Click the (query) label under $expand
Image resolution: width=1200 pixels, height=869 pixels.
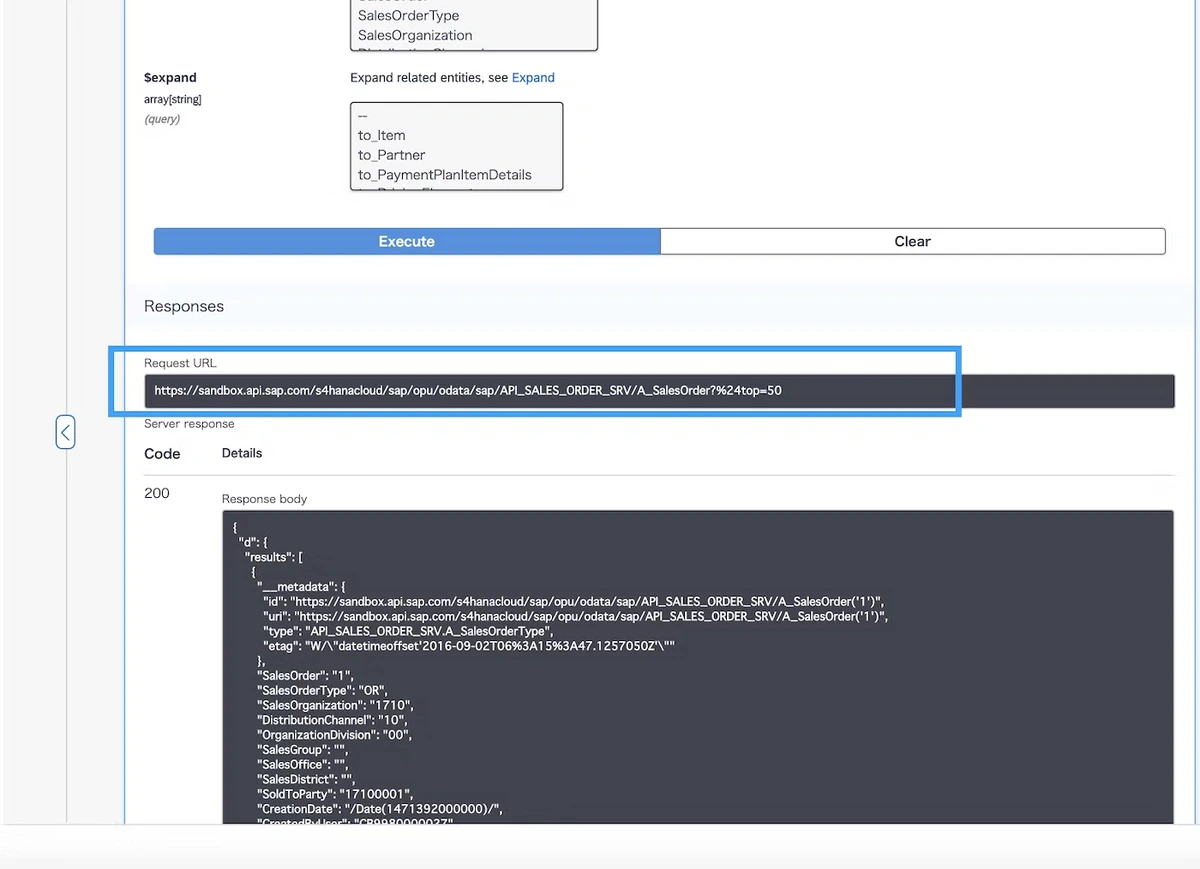[162, 119]
